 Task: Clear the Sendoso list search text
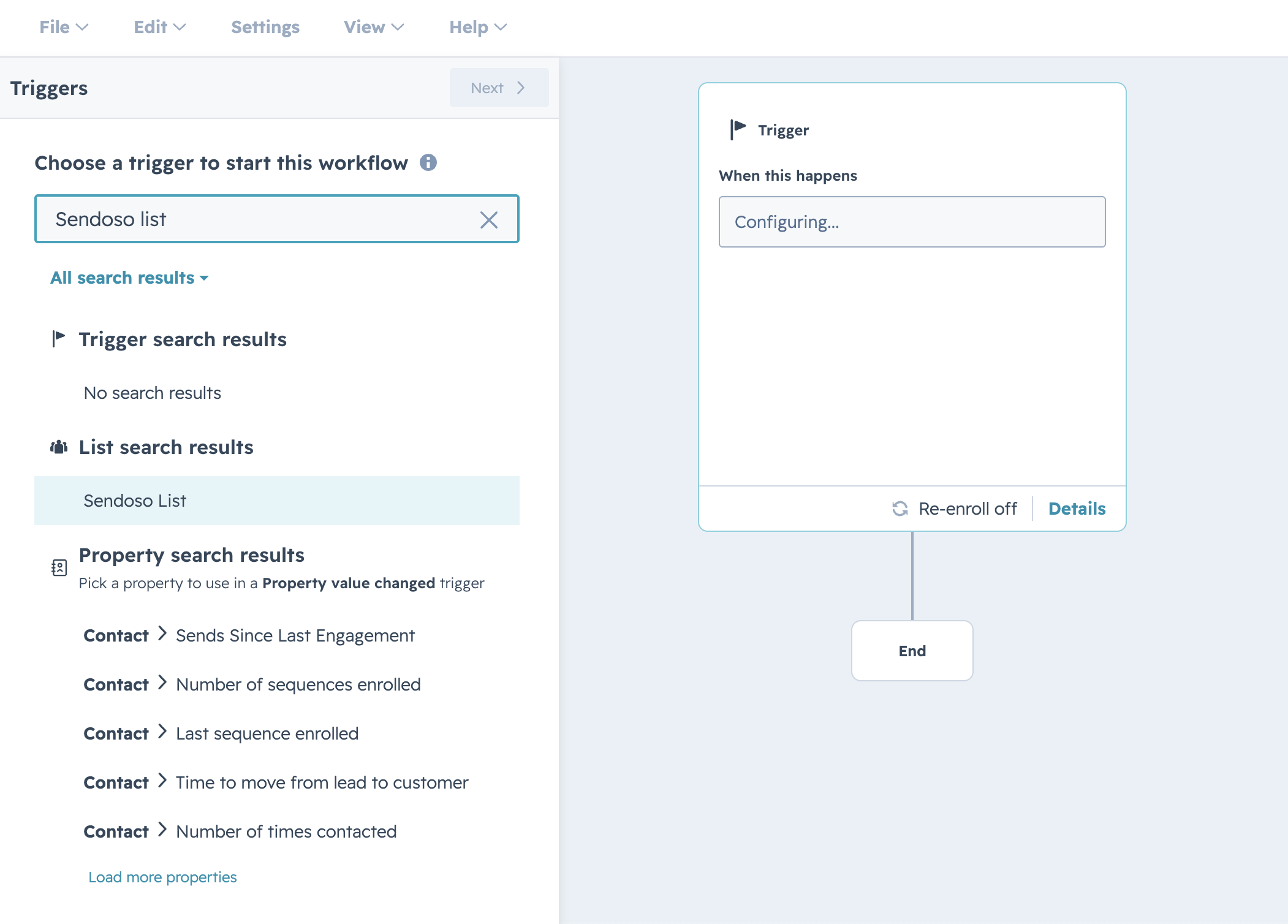tap(488, 219)
